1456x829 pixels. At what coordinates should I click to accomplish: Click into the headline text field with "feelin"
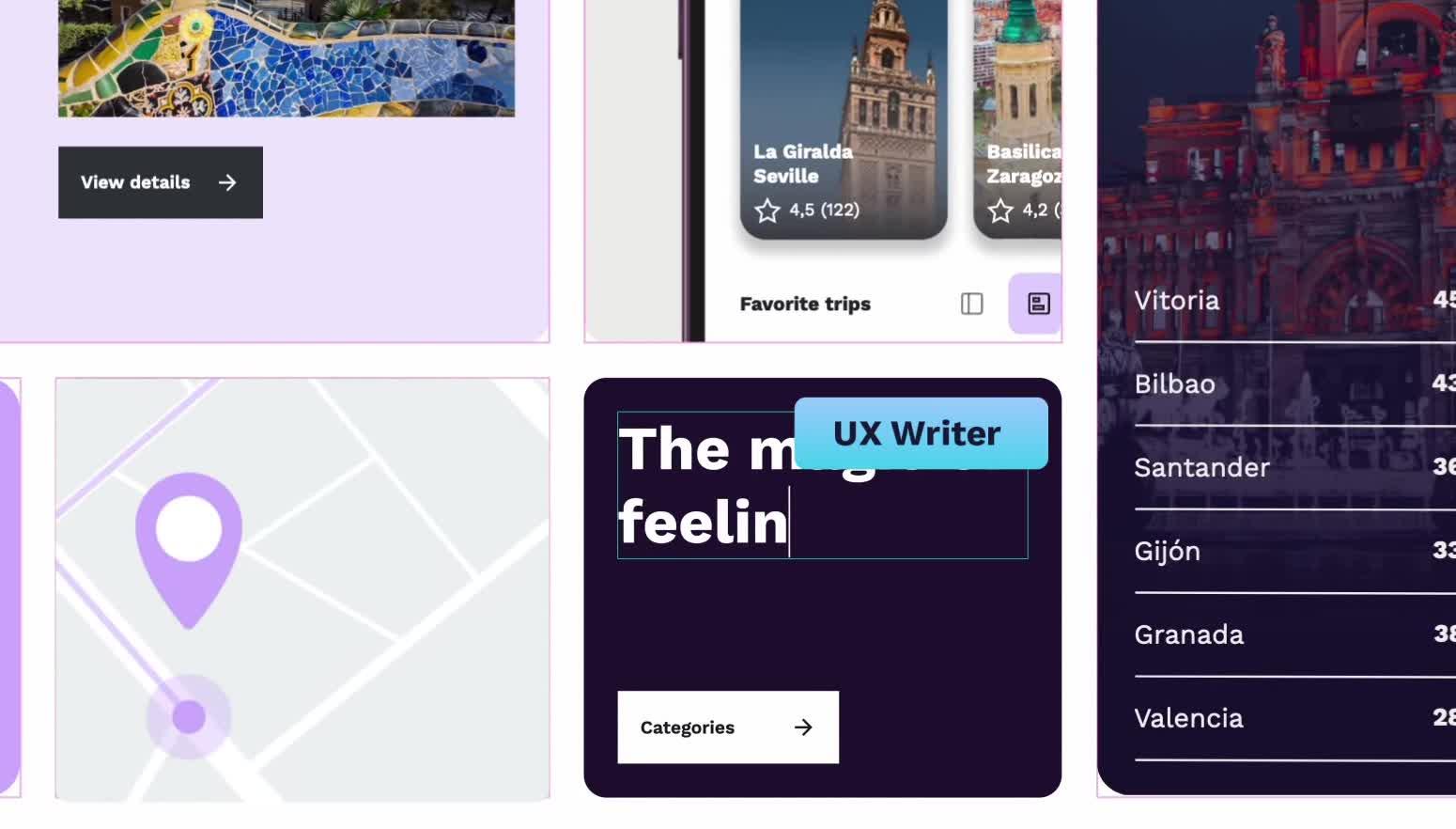click(x=822, y=485)
